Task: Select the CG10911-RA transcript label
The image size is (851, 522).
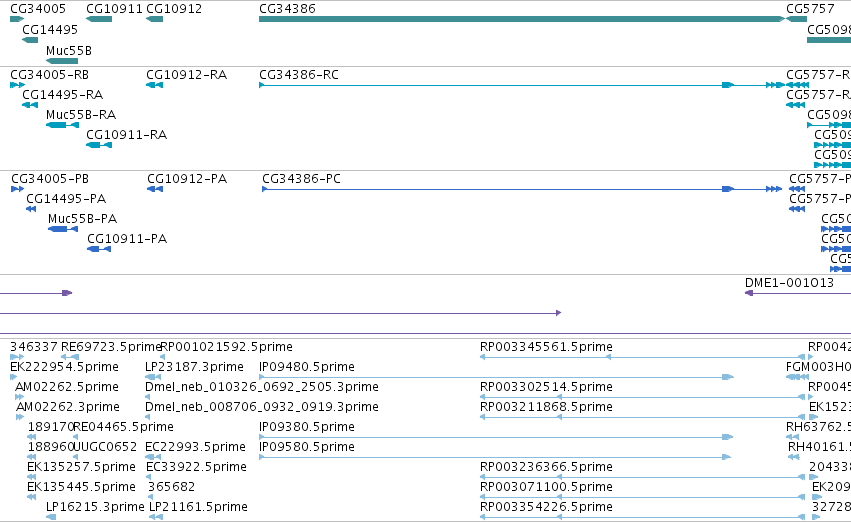Action: pyautogui.click(x=126, y=135)
